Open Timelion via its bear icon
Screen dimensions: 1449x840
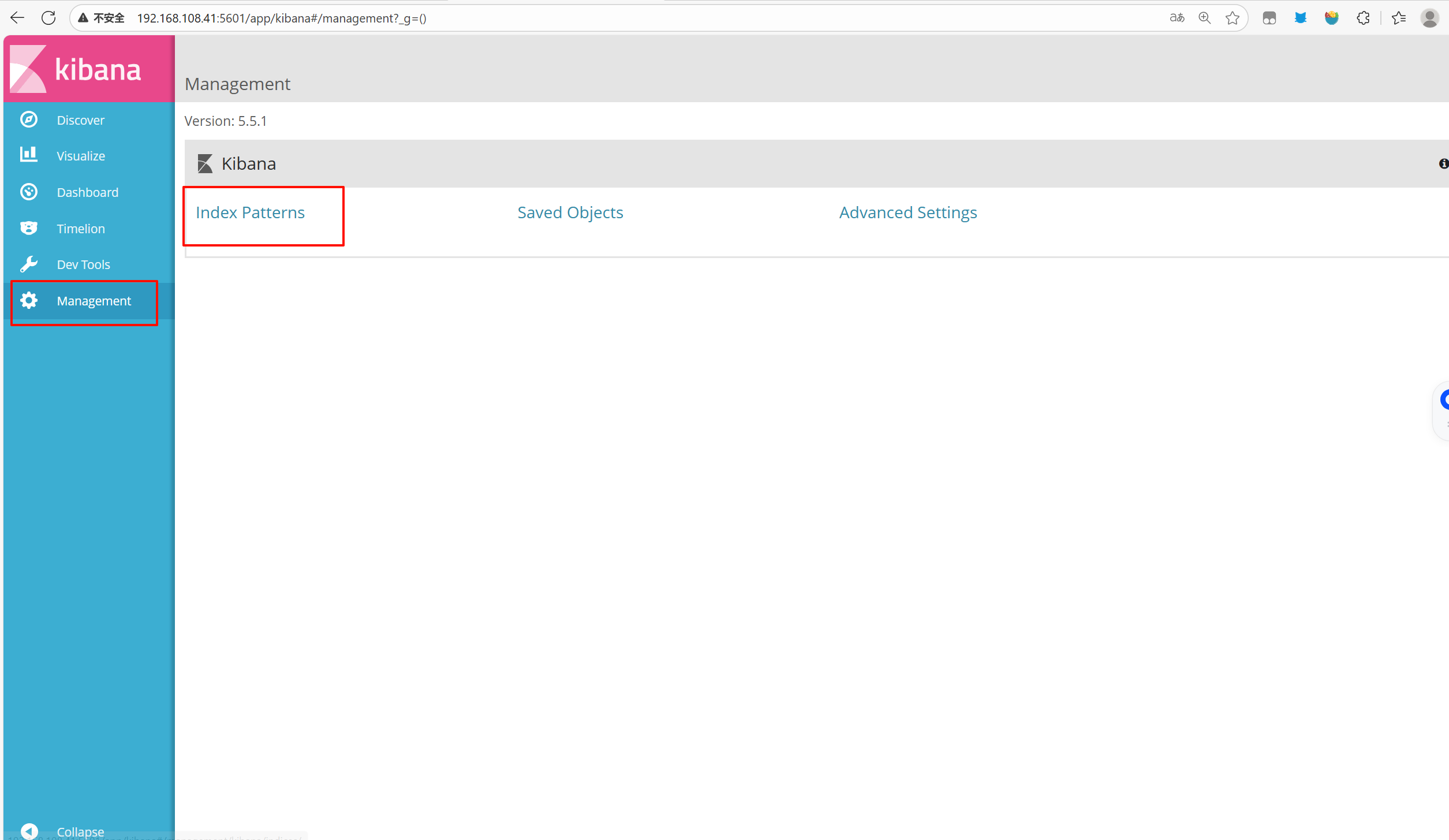click(29, 228)
